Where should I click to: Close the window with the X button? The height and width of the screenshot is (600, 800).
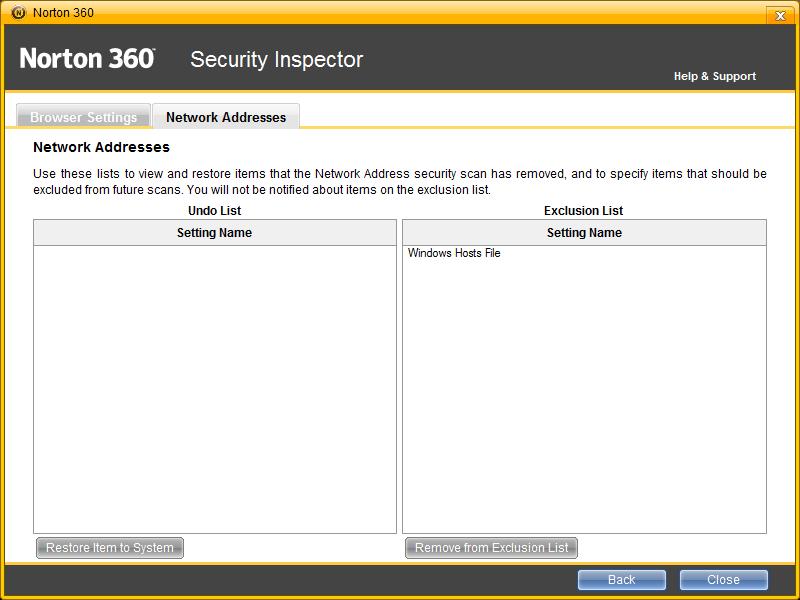[x=779, y=14]
